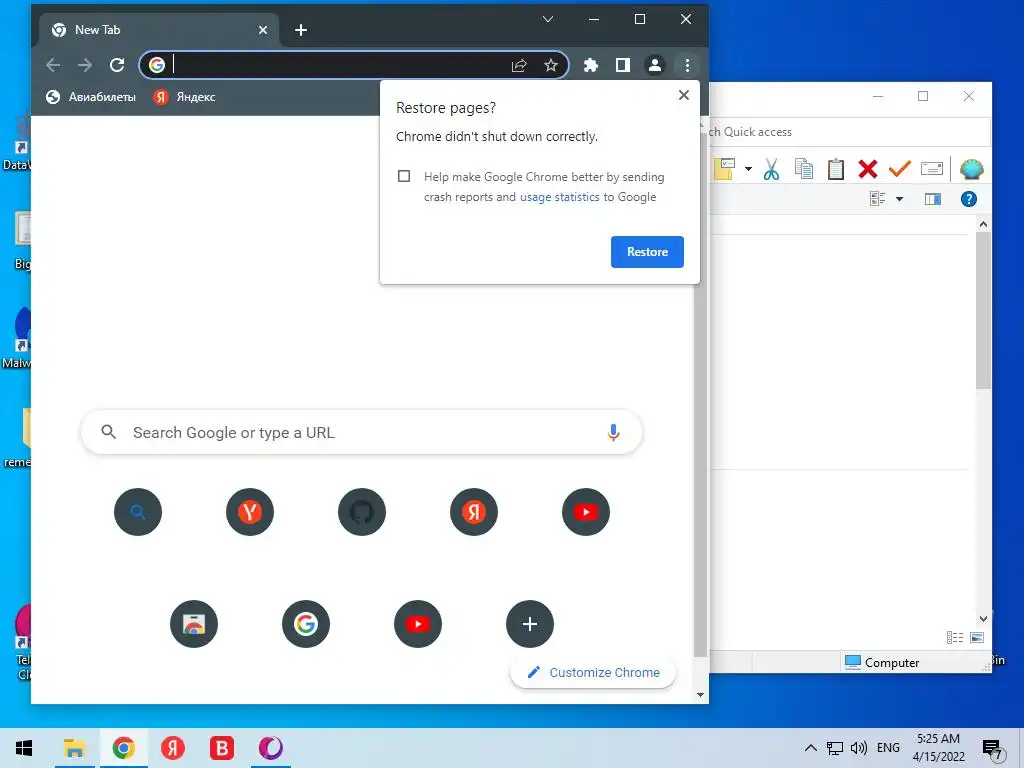Click Chrome icon in the taskbar
The width and height of the screenshot is (1024, 768).
123,748
